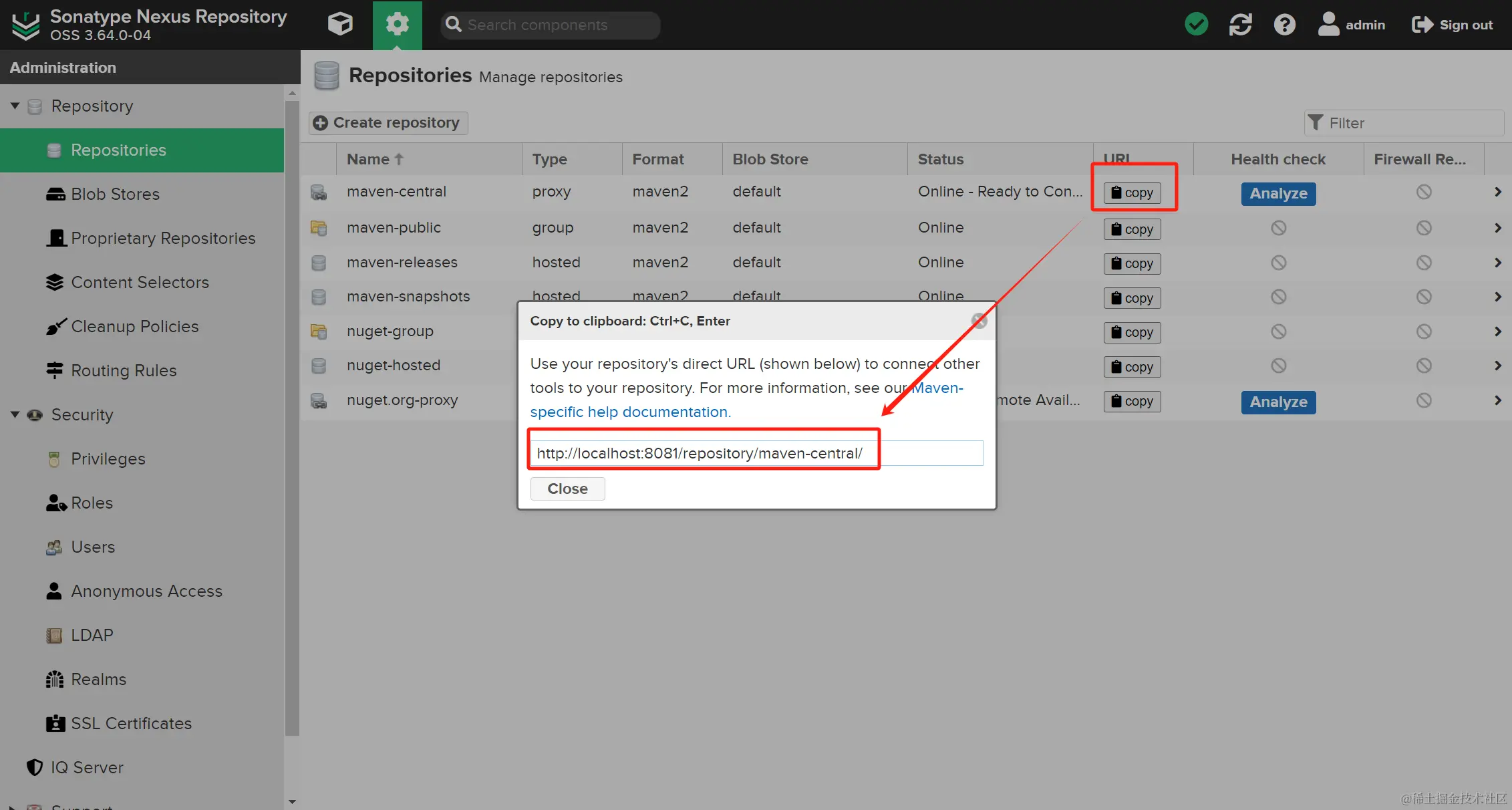Click copy URL button for maven-public
The image size is (1512, 810).
coord(1132,229)
